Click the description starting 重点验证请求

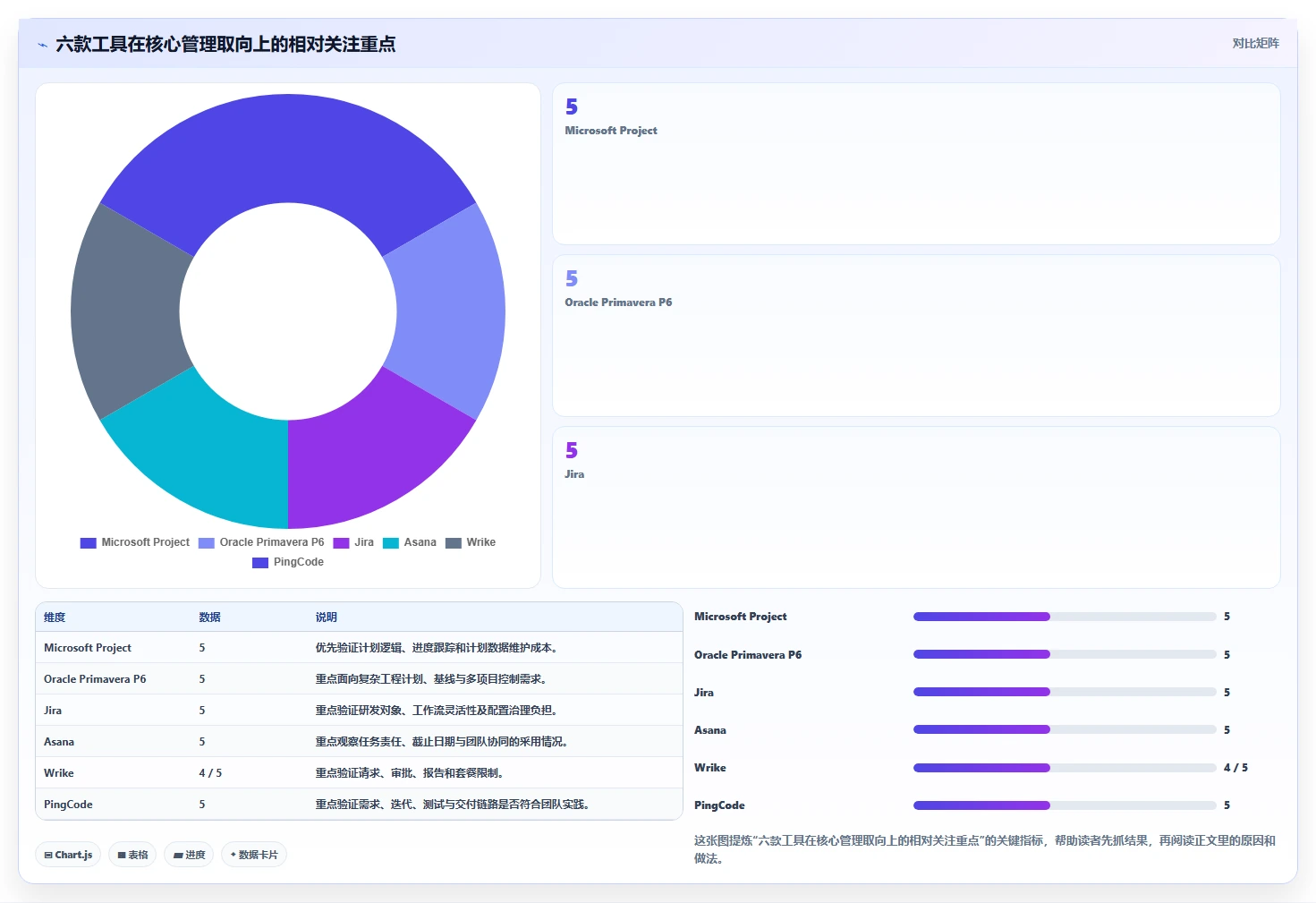pos(410,773)
